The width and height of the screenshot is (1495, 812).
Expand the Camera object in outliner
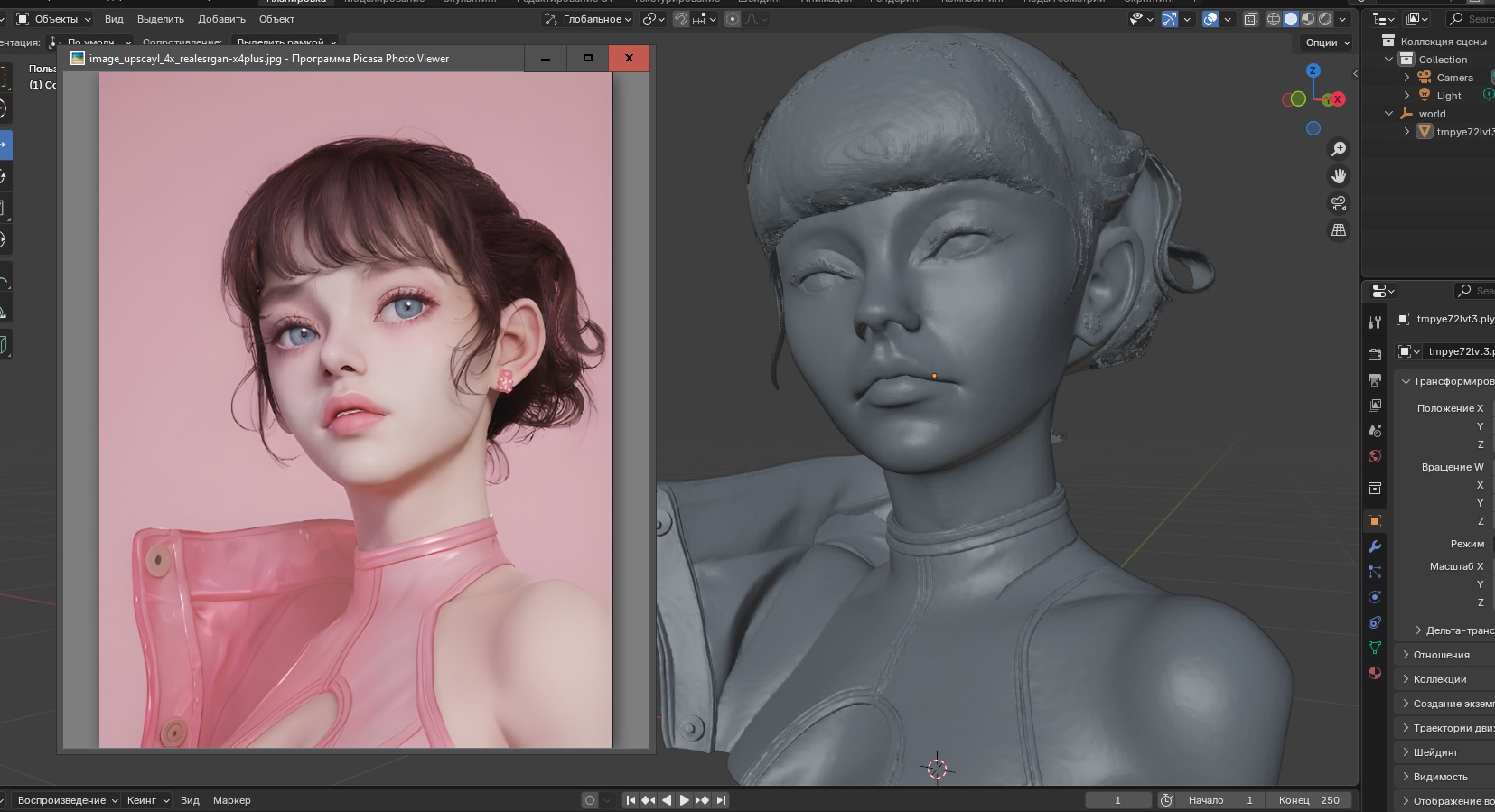[x=1406, y=78]
